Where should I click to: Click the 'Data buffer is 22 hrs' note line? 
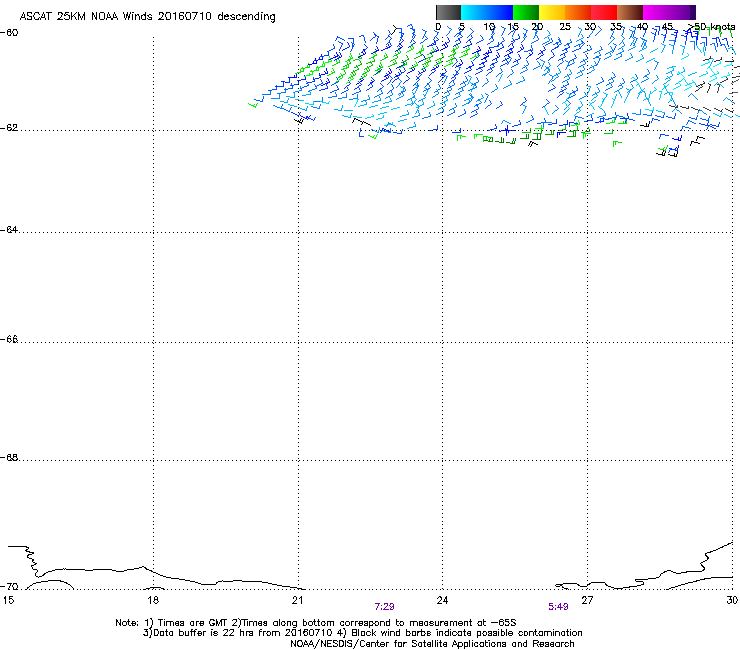[x=362, y=633]
